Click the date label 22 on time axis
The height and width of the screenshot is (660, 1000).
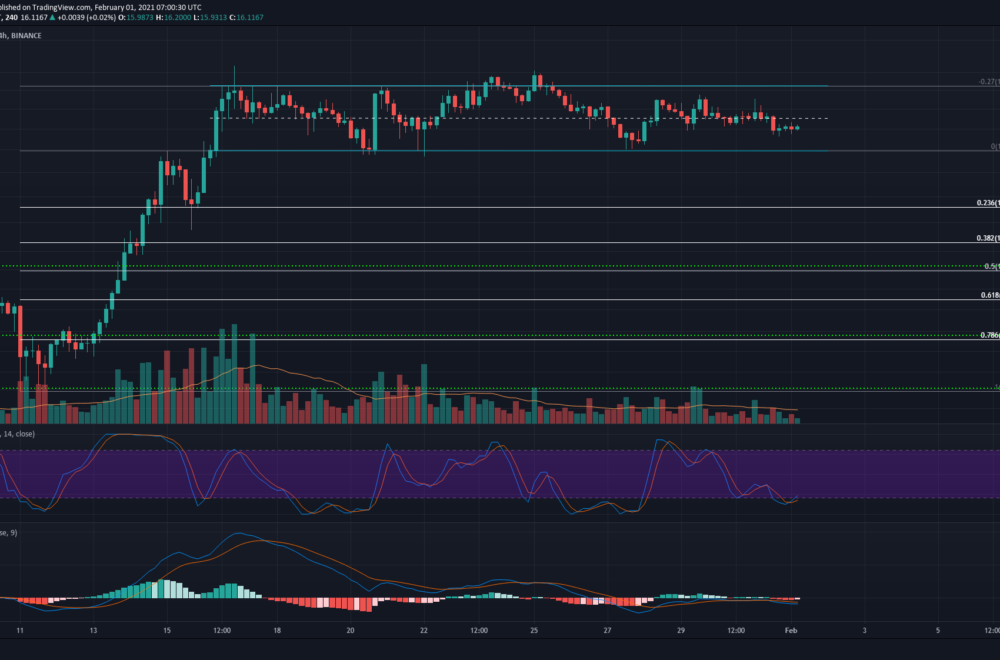(424, 630)
